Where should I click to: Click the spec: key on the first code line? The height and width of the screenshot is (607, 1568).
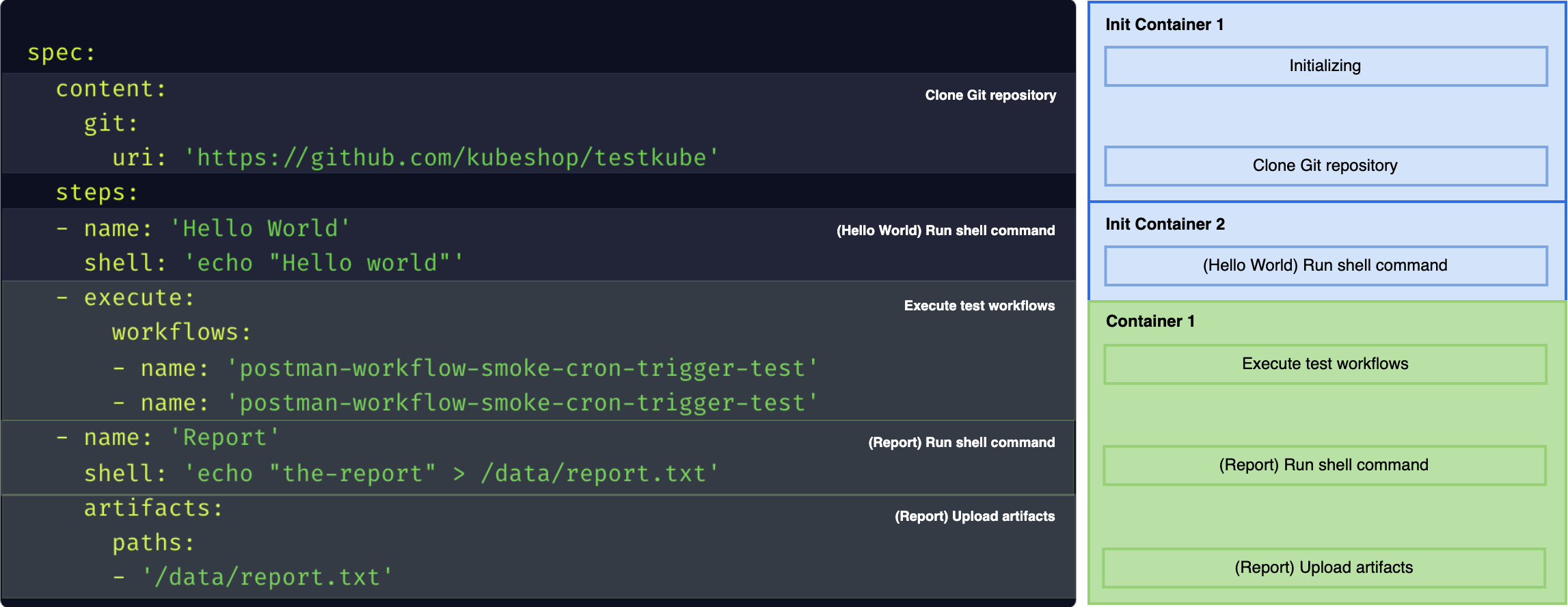click(x=62, y=53)
